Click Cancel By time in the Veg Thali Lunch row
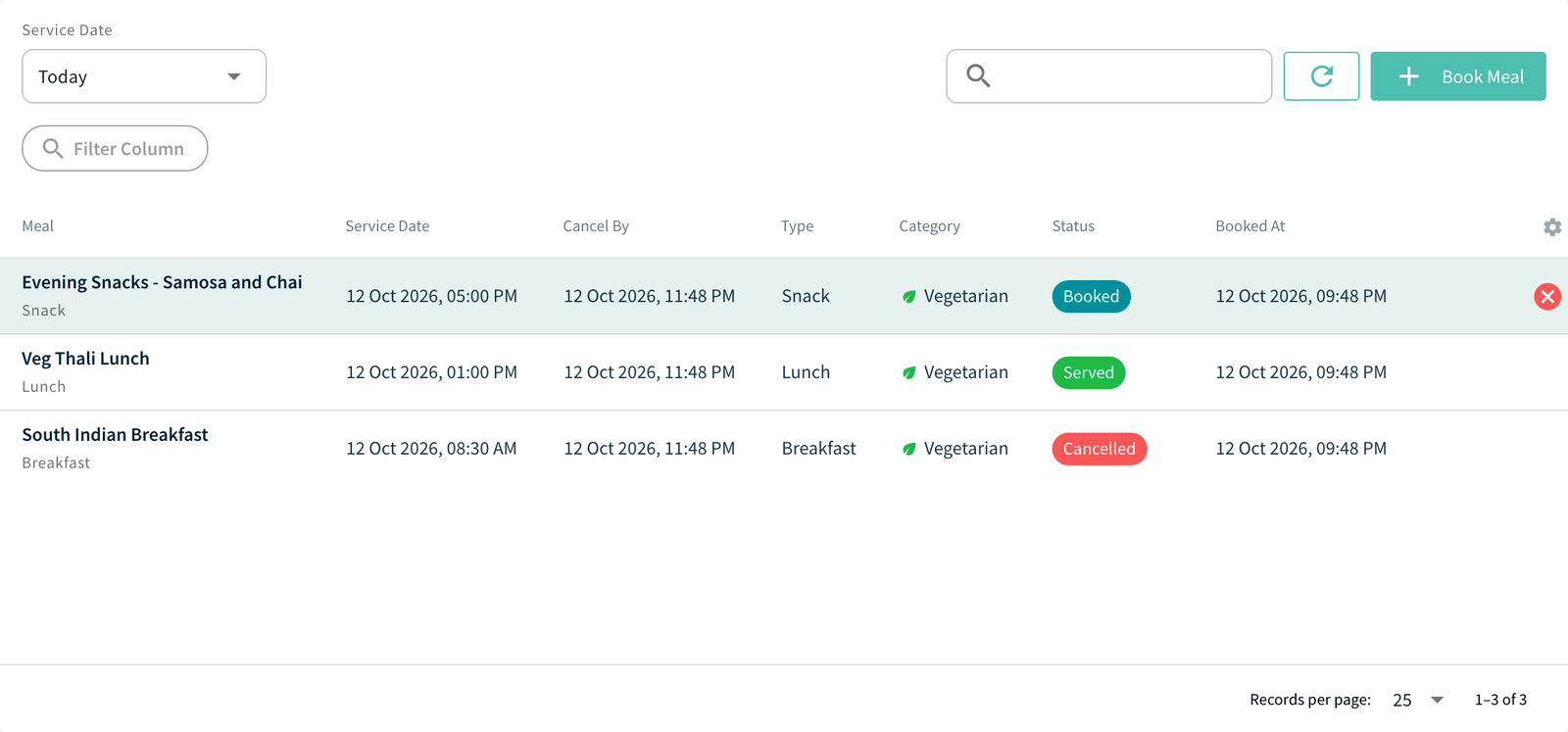1568x732 pixels. (649, 372)
